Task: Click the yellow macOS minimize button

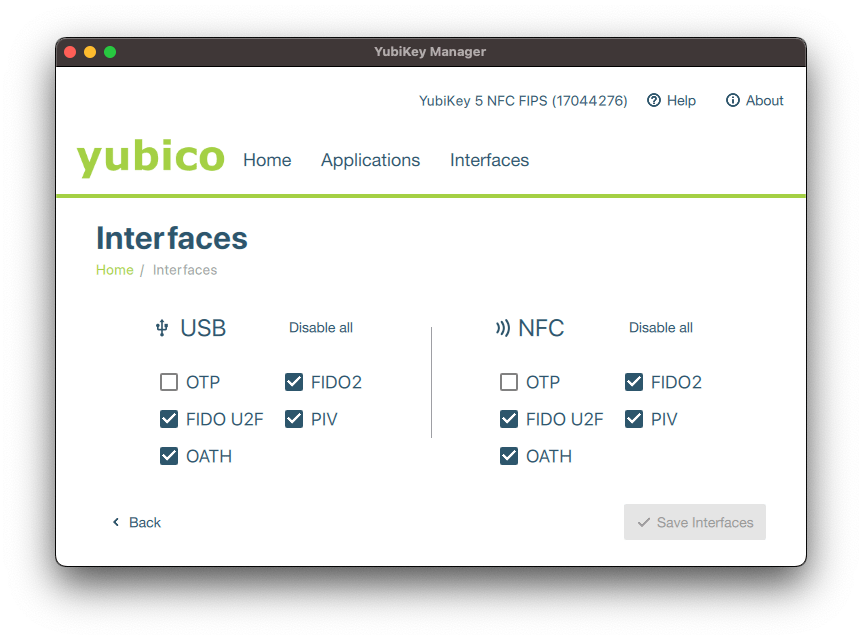Action: pos(90,52)
